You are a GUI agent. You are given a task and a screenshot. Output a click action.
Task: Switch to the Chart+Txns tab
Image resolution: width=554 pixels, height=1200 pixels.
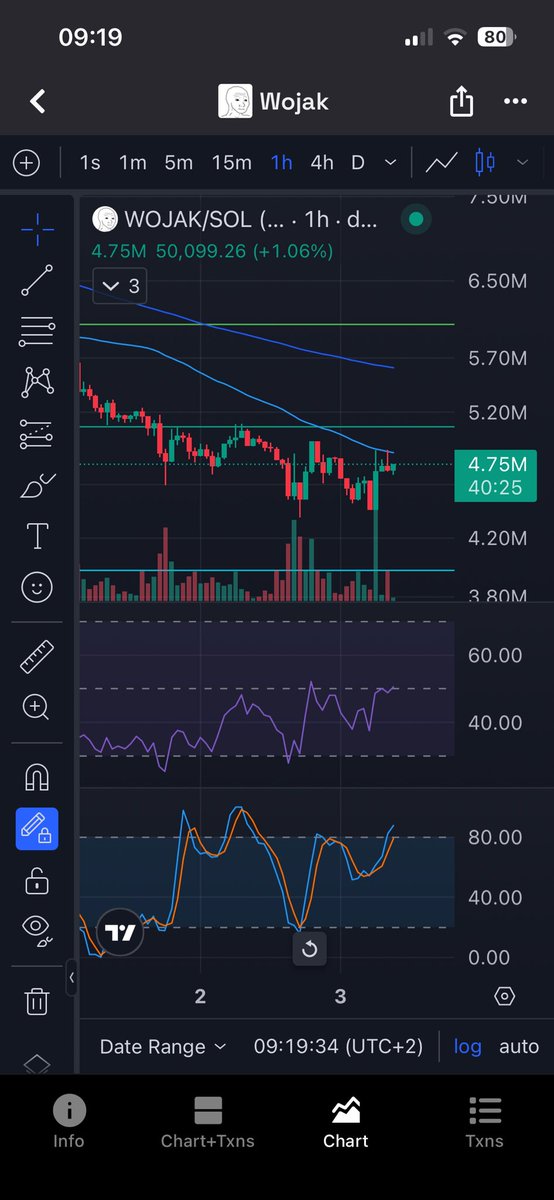tap(208, 1120)
